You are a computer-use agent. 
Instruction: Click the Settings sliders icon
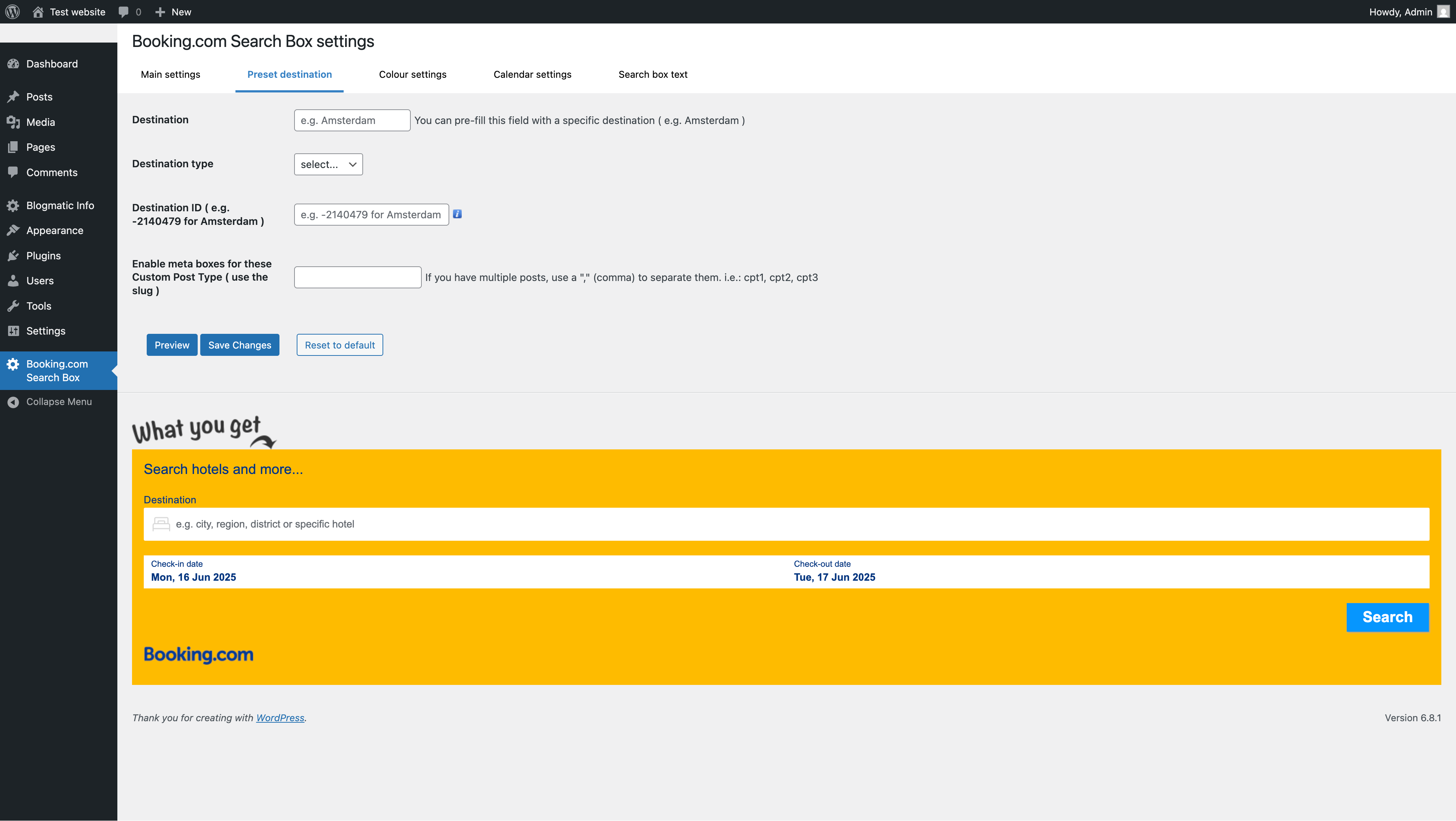[13, 331]
